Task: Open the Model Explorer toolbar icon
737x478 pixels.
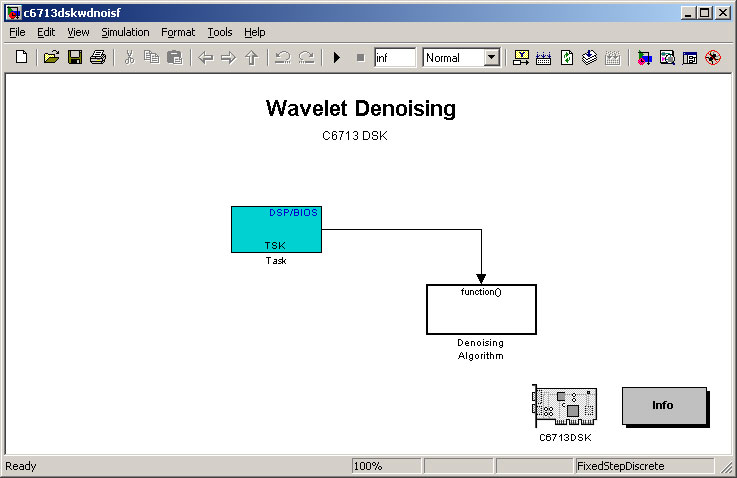Action: click(x=667, y=57)
